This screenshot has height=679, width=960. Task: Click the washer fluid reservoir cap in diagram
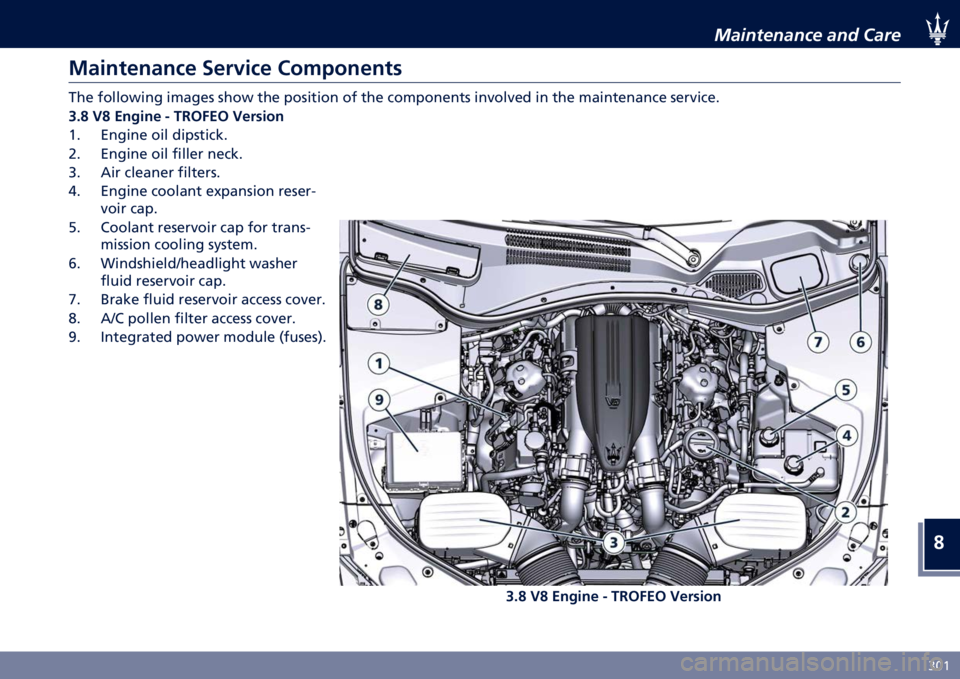click(858, 263)
